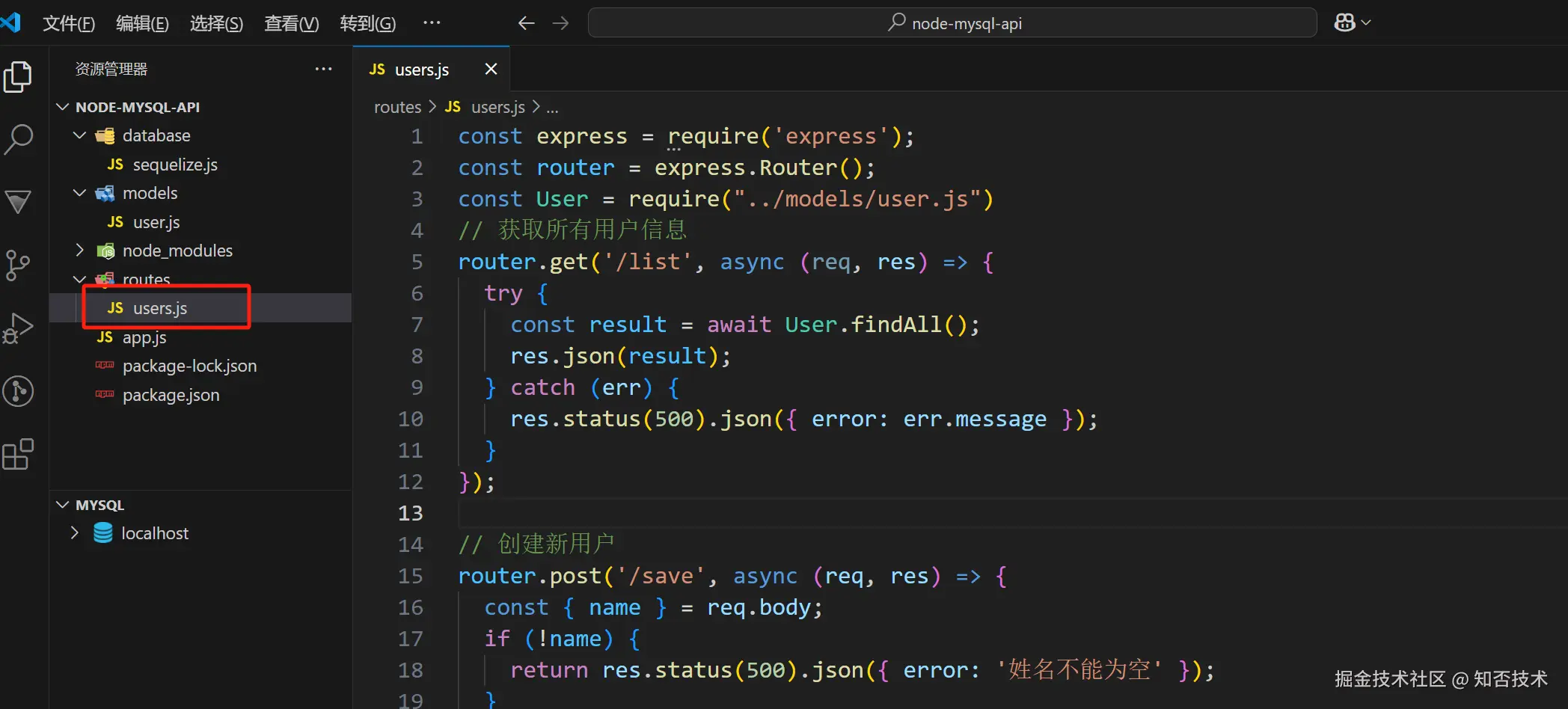Click the npm icon of package-lock.json
1568x709 pixels.
click(x=105, y=366)
